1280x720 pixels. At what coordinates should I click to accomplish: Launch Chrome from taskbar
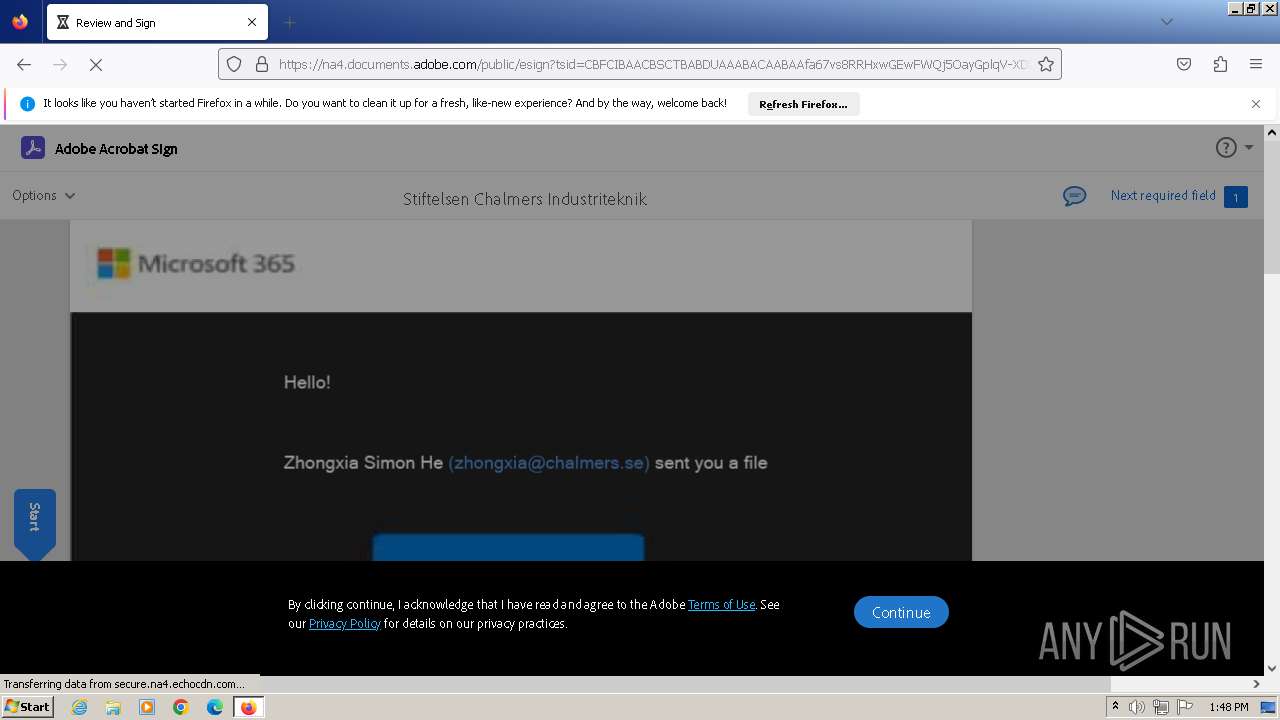click(181, 707)
